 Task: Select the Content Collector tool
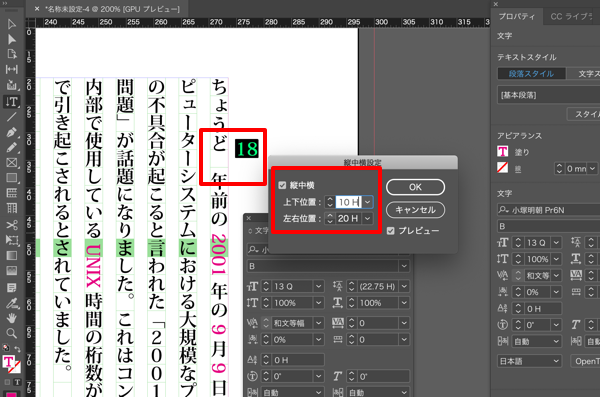click(x=11, y=85)
